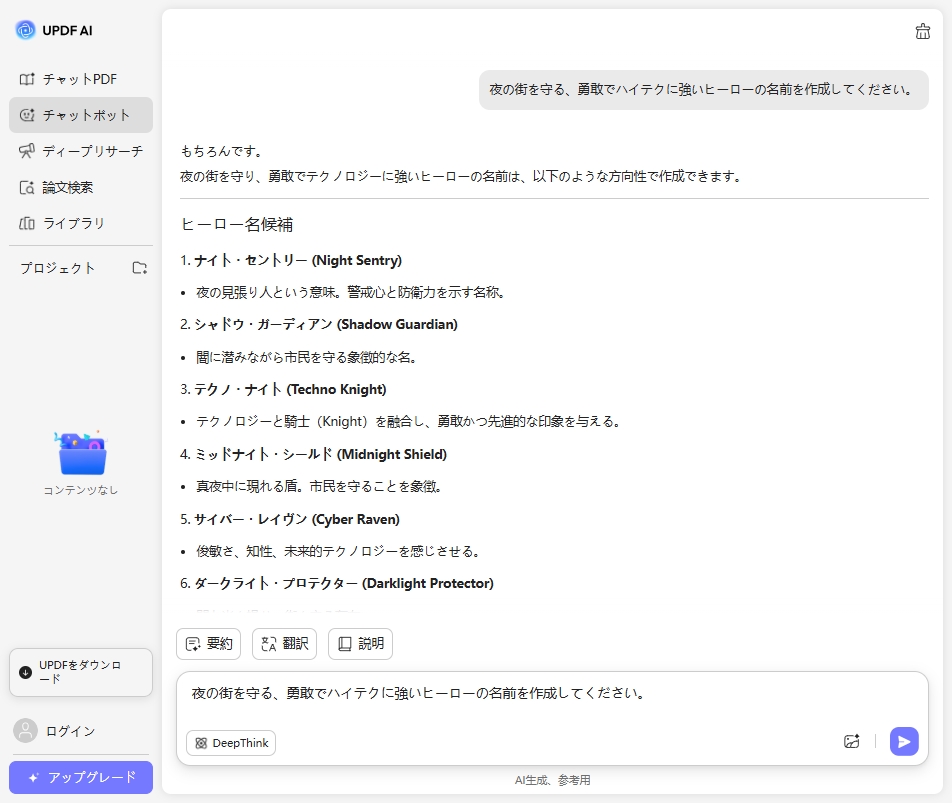This screenshot has height=803, width=952.
Task: Click the ログイン link
Action: (70, 731)
